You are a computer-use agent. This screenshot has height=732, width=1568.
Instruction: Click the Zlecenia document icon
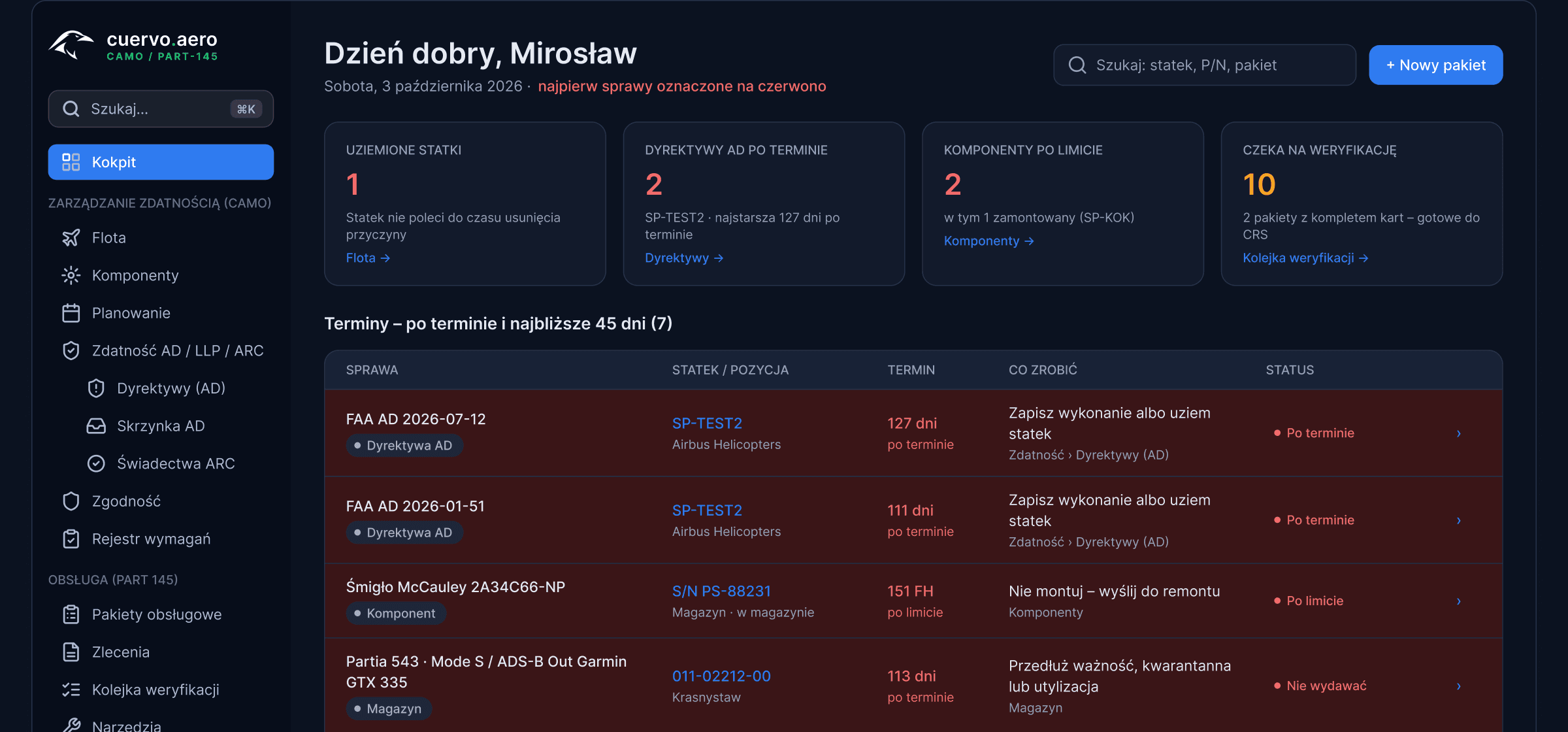pyautogui.click(x=71, y=652)
